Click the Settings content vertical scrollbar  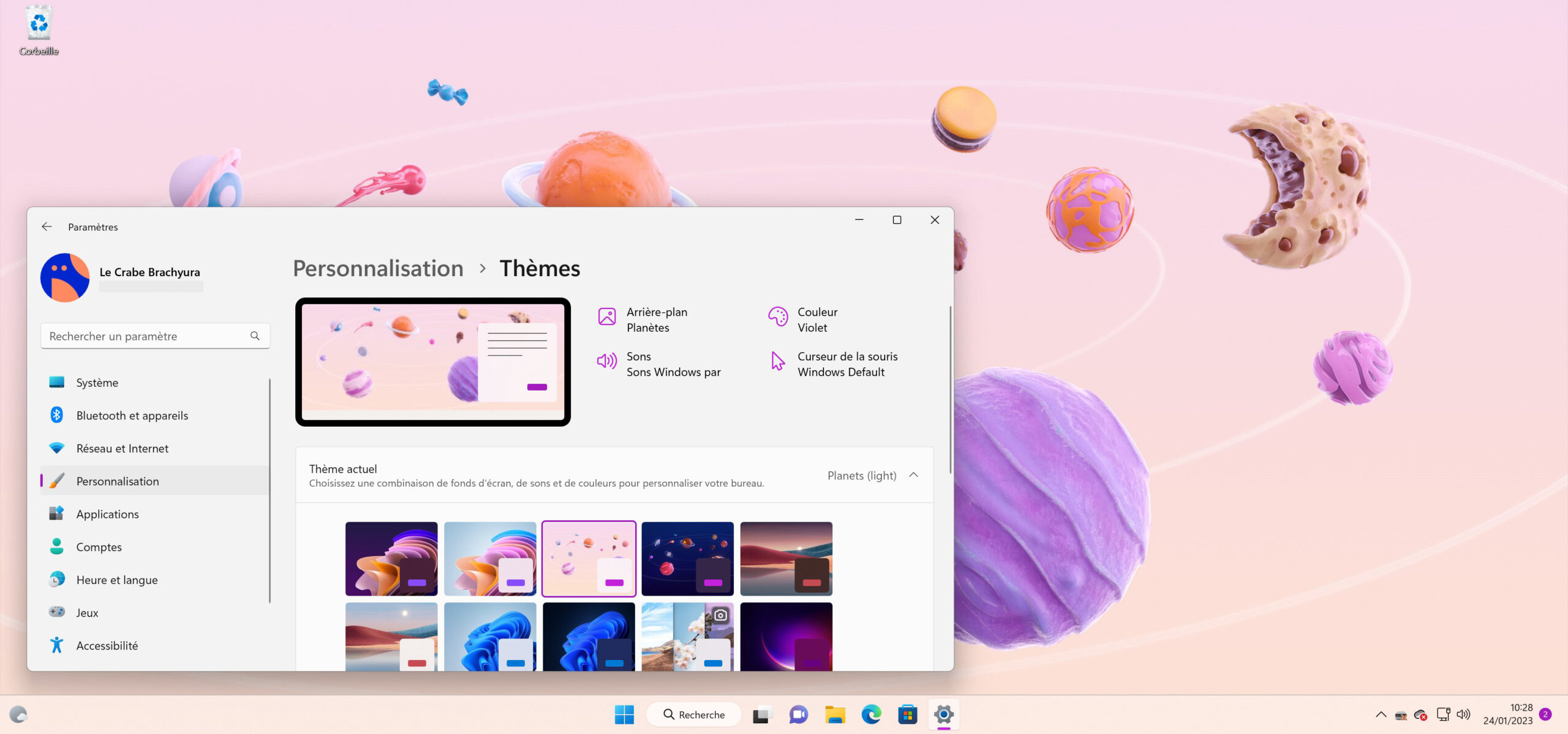(x=950, y=389)
